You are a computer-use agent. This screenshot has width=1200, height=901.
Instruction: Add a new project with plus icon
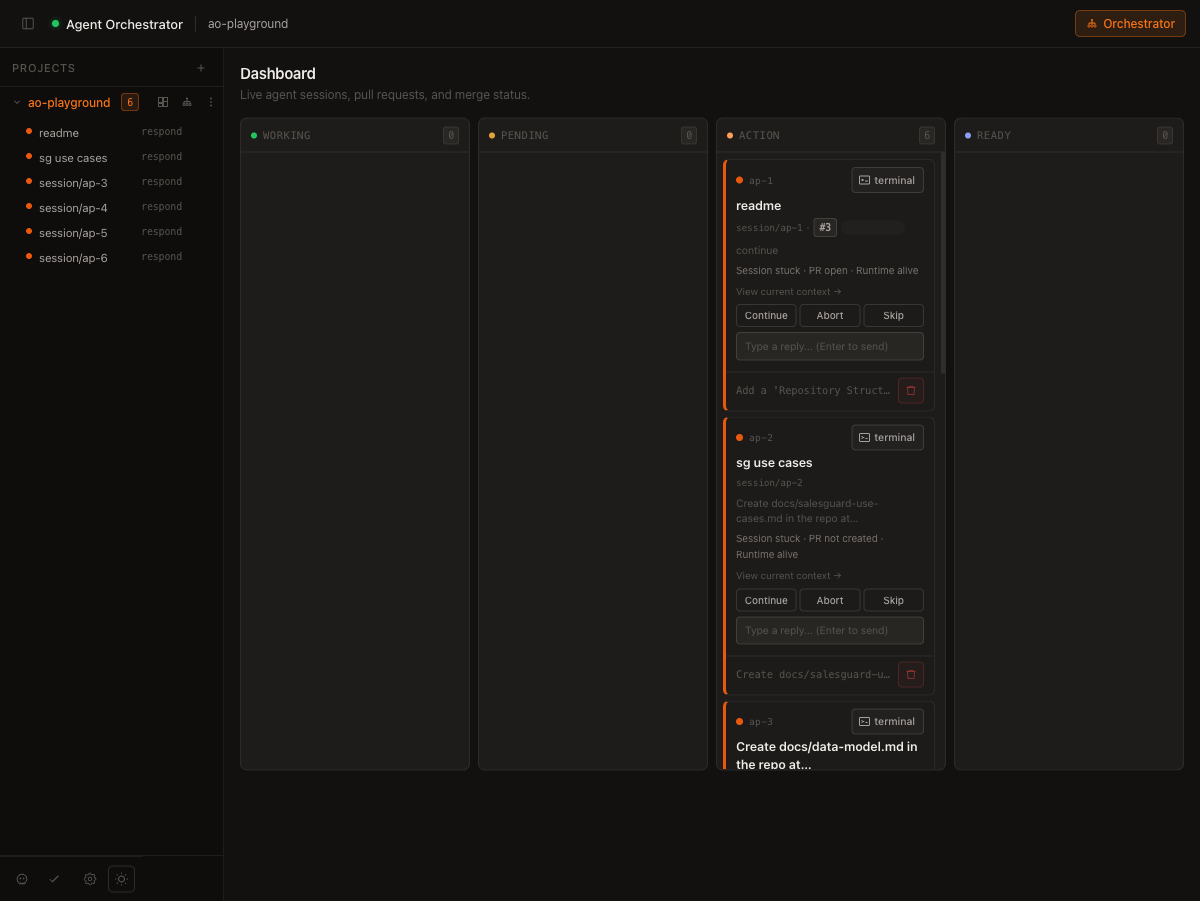[201, 68]
